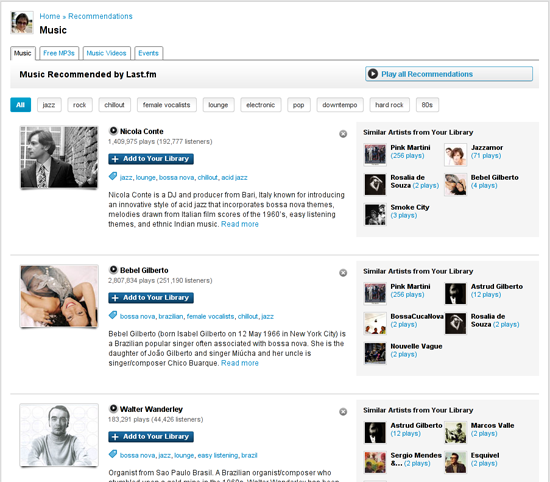Dismiss Walter Wanderley recommendation

(343, 411)
